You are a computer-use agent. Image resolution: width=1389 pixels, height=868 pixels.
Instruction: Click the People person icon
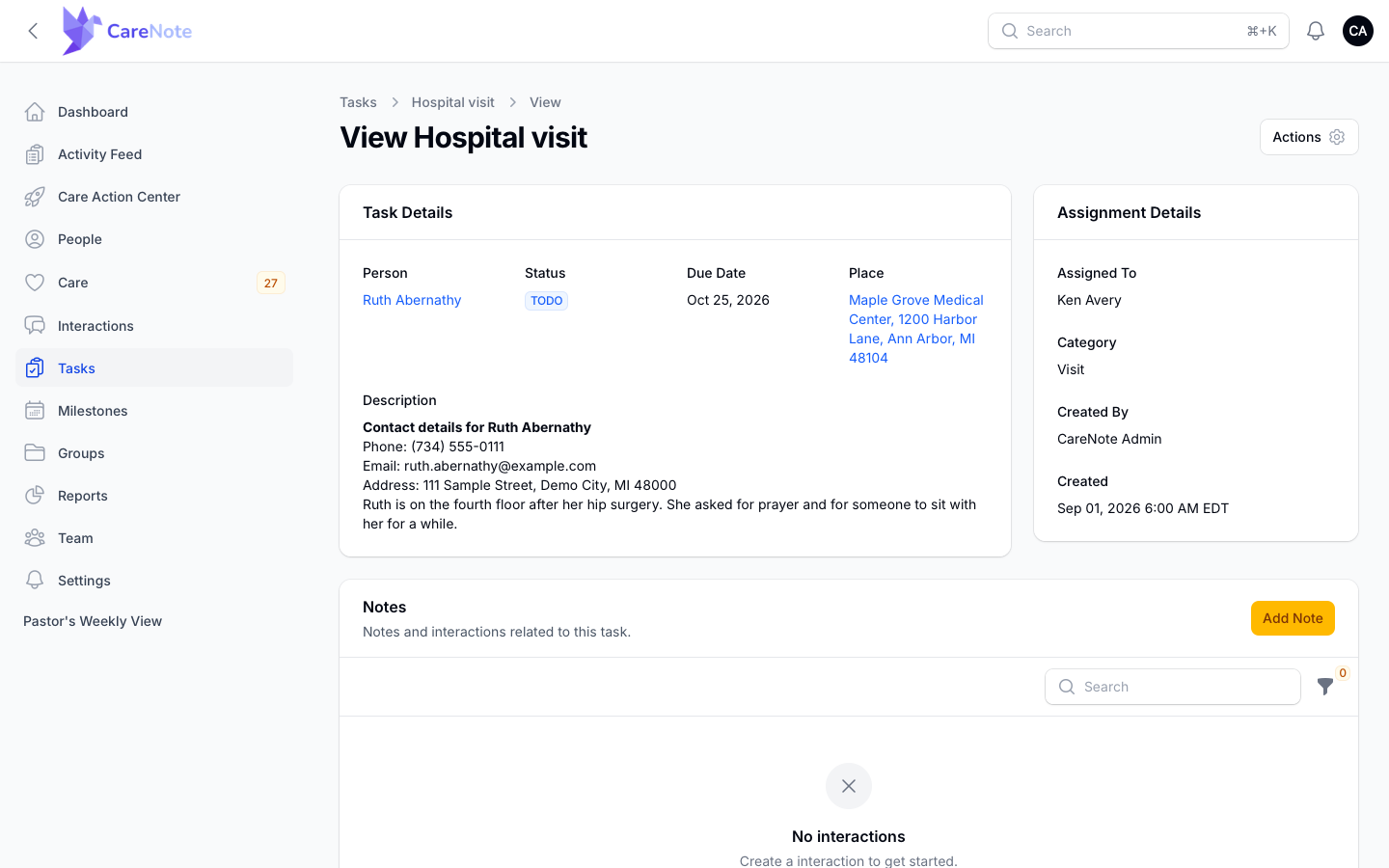point(35,239)
